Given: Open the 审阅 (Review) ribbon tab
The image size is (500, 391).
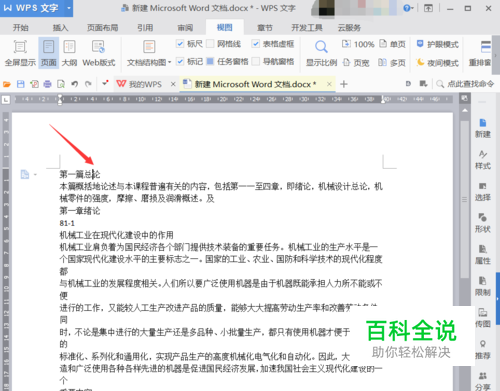Looking at the screenshot, I should point(185,28).
